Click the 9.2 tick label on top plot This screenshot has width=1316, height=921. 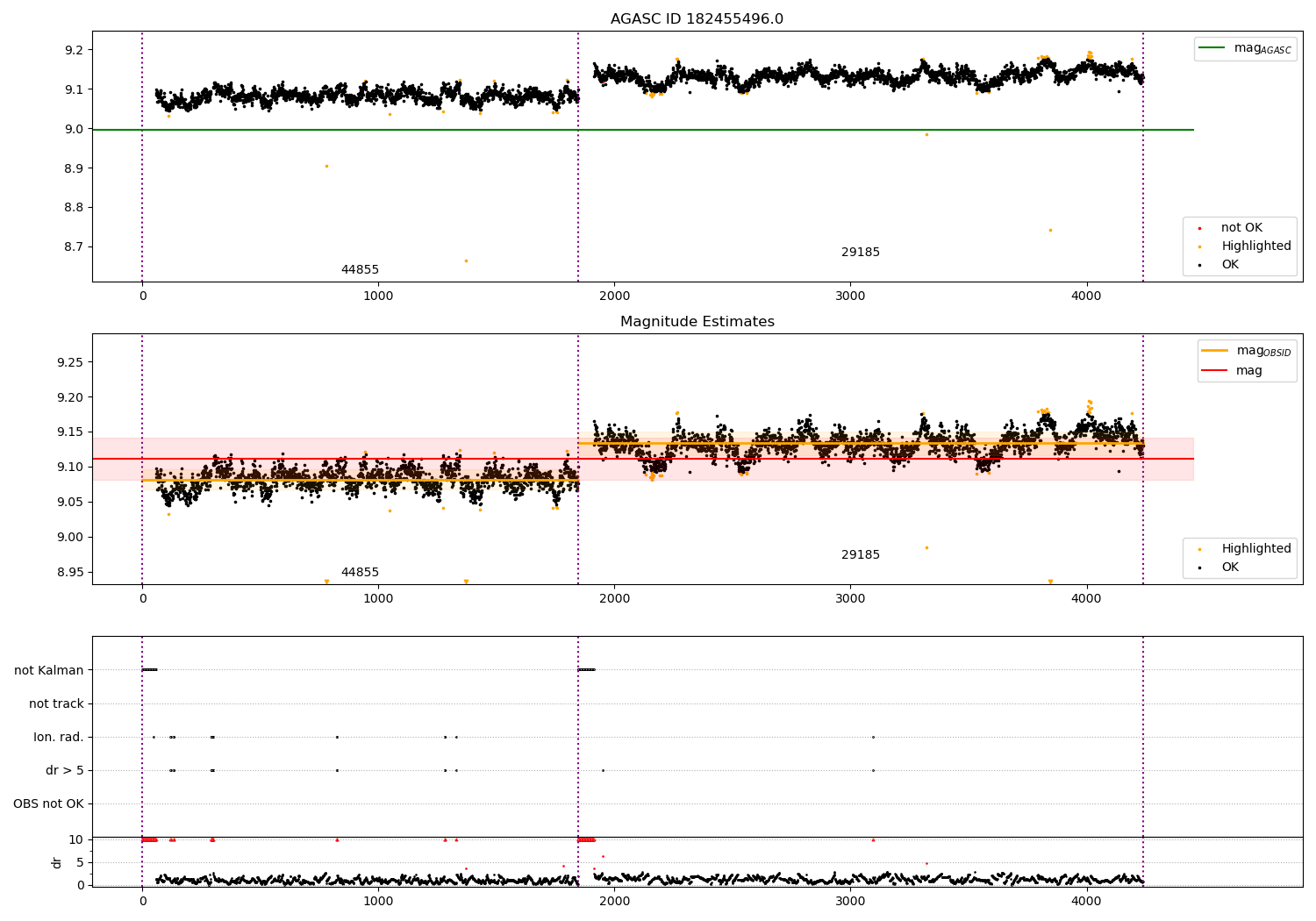[74, 50]
